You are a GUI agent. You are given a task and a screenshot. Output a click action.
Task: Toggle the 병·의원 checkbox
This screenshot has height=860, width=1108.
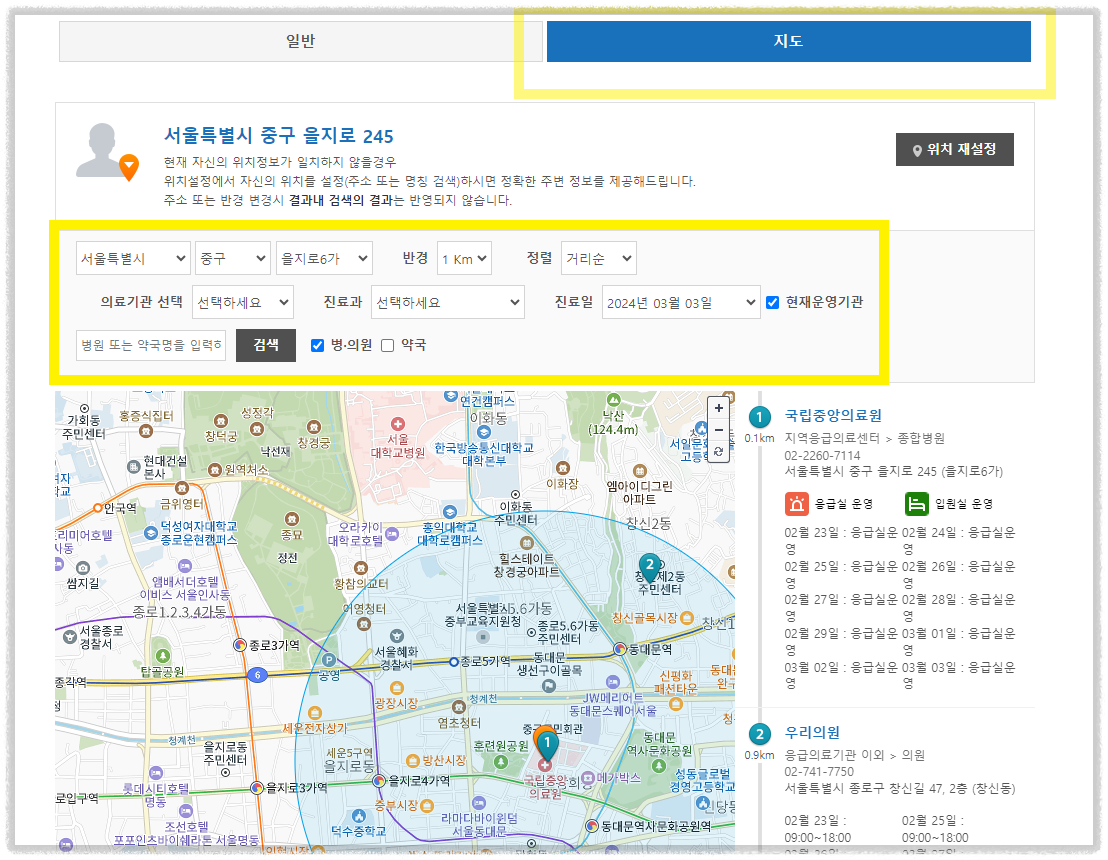317,346
